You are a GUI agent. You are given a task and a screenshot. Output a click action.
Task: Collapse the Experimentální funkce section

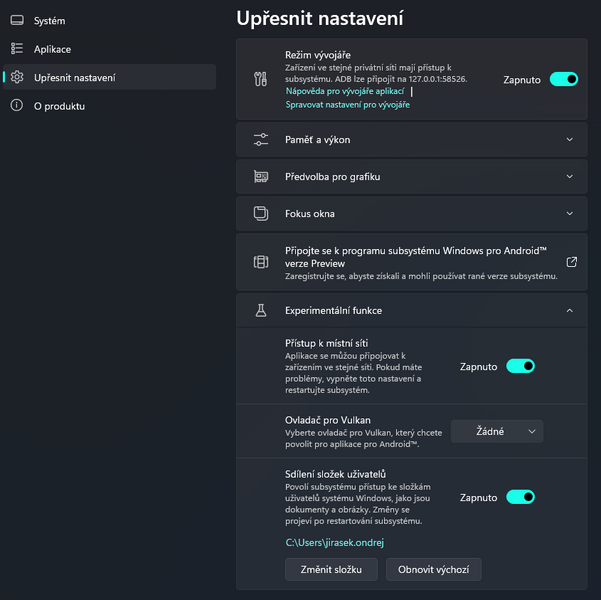coord(569,311)
